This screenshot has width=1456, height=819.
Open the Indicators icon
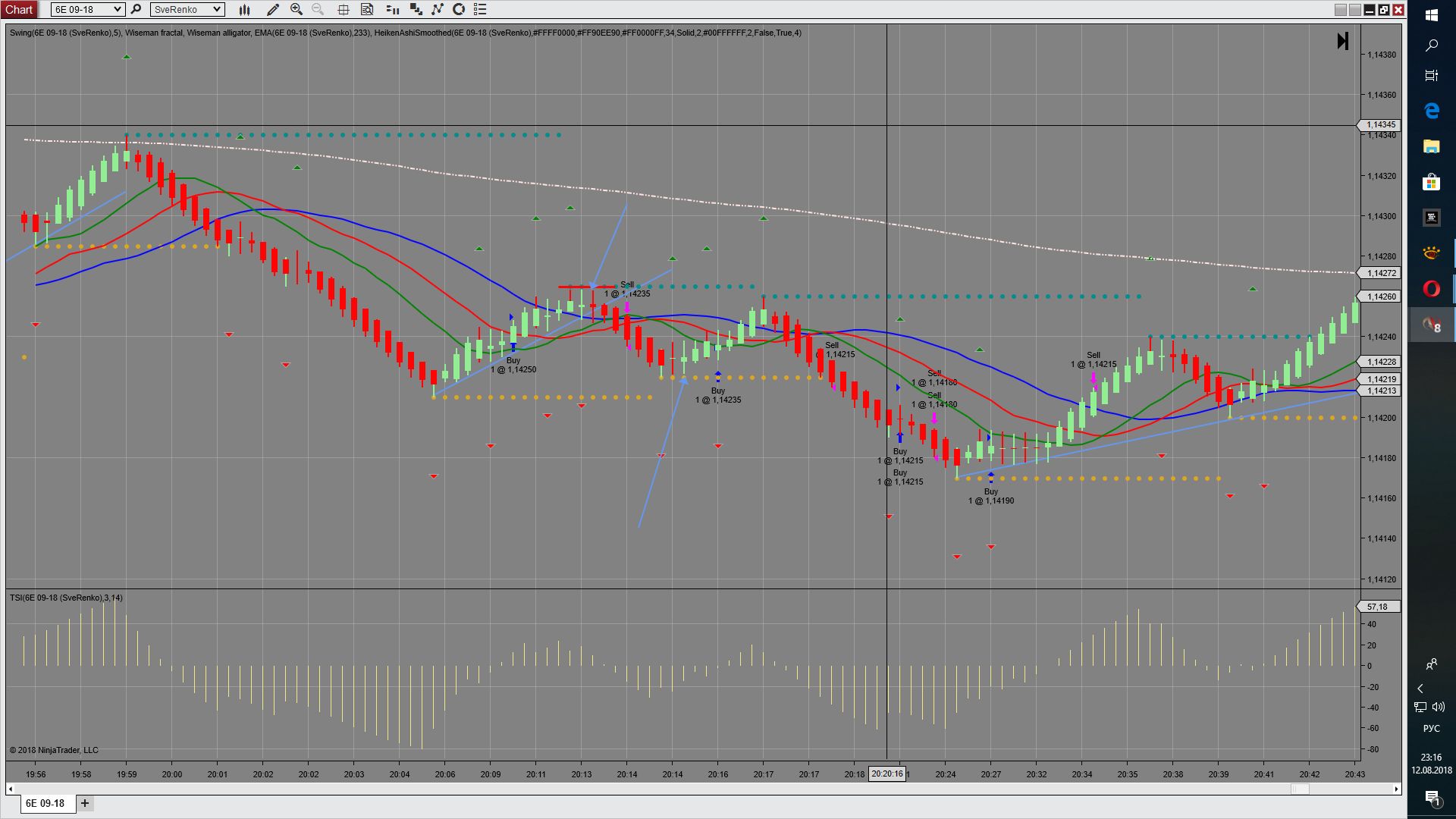click(438, 9)
